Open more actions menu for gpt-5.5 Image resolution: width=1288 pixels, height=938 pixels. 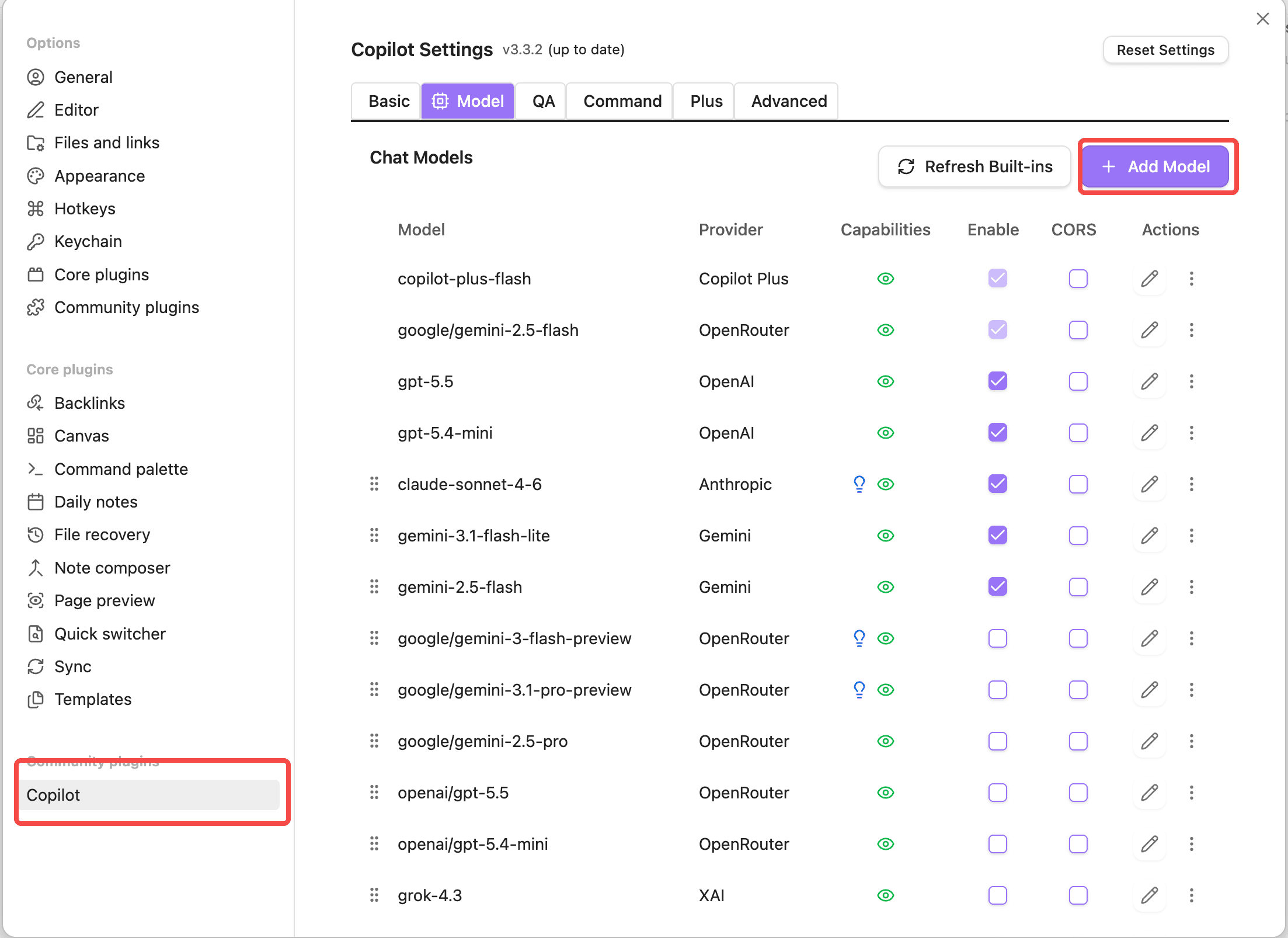coord(1191,381)
